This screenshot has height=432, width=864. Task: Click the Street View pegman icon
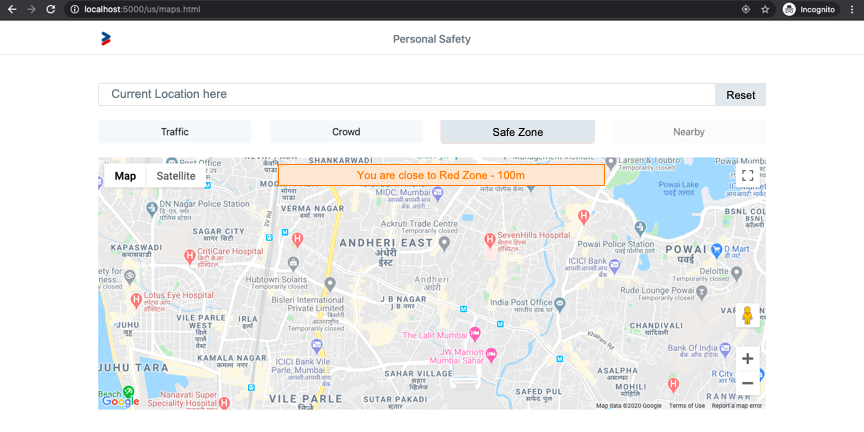point(747,315)
